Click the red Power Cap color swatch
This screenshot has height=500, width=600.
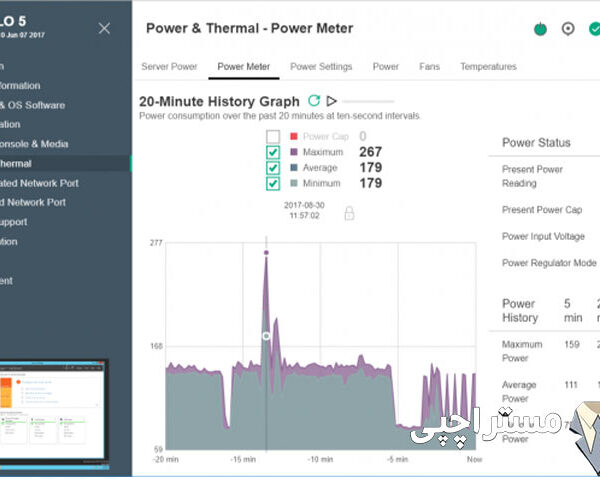point(294,136)
